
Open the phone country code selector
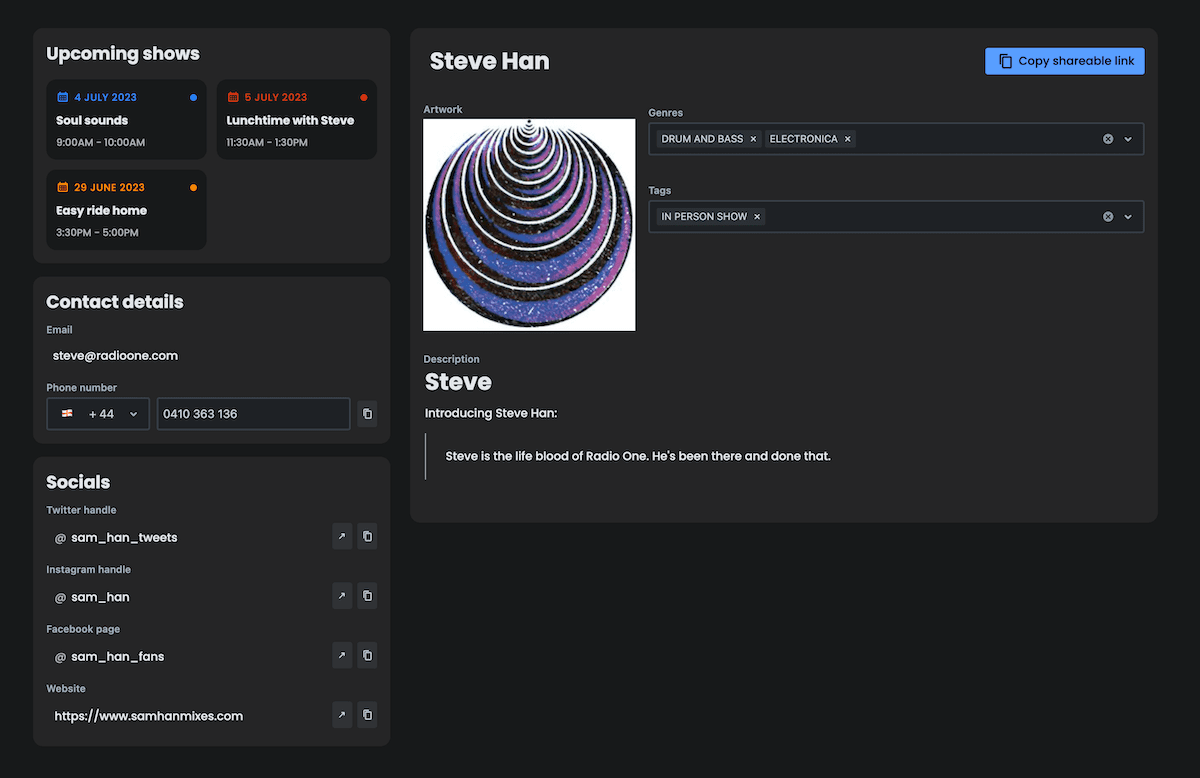(97, 413)
